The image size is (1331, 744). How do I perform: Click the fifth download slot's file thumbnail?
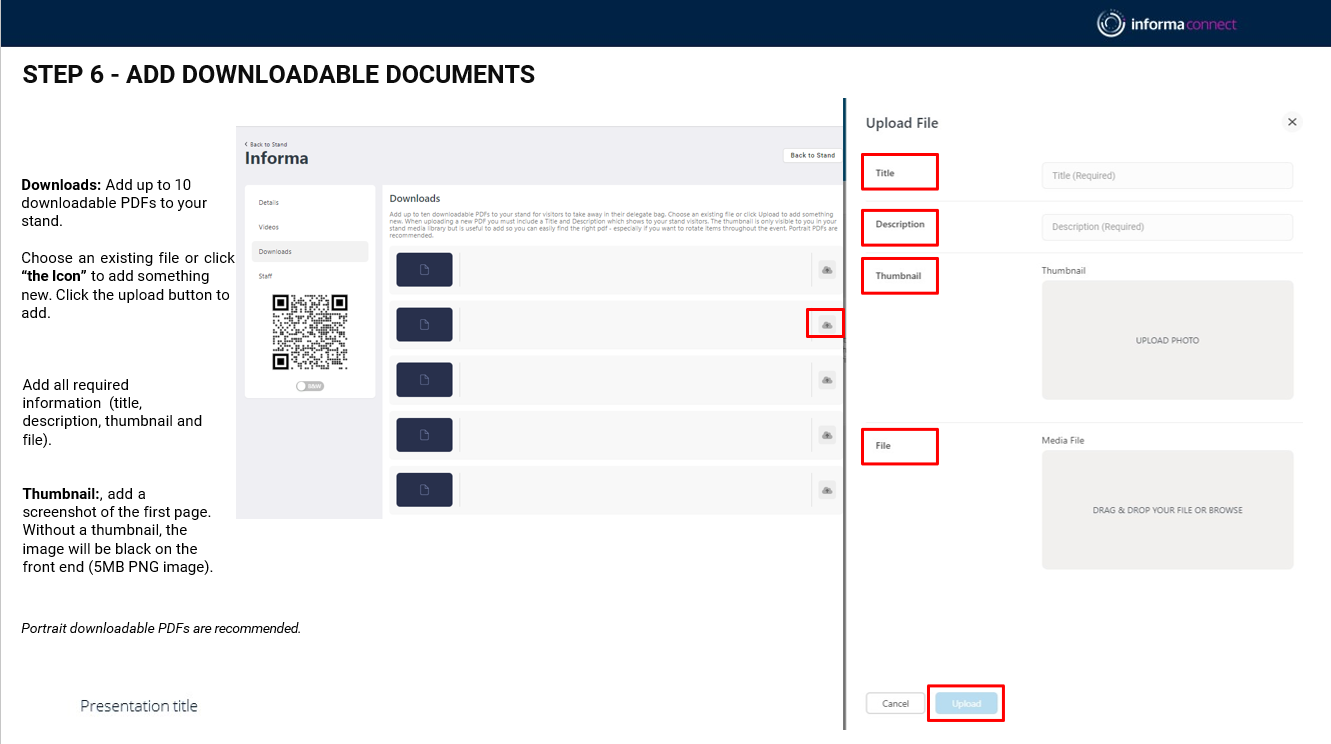coord(424,490)
